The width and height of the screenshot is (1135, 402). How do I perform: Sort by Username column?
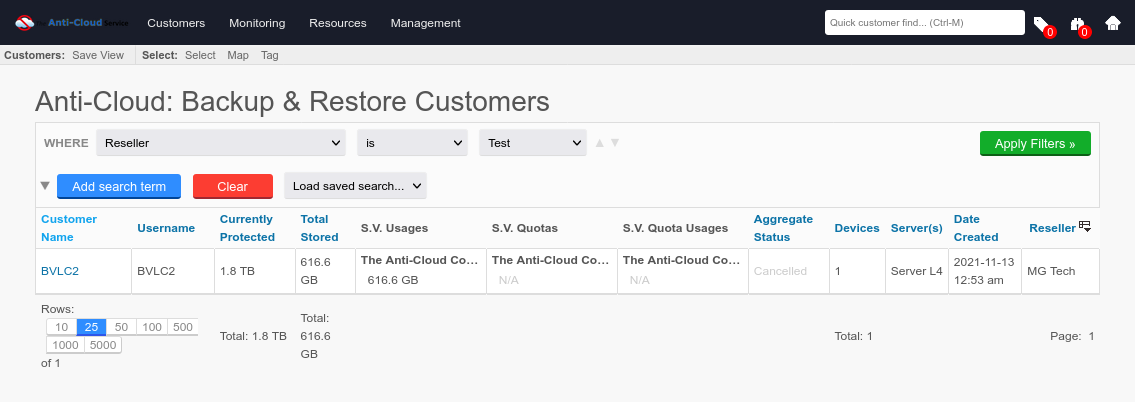click(x=166, y=227)
